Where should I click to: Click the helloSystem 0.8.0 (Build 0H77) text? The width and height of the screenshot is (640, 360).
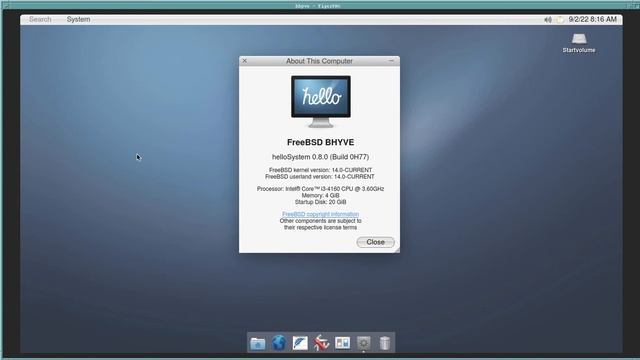[x=320, y=157]
